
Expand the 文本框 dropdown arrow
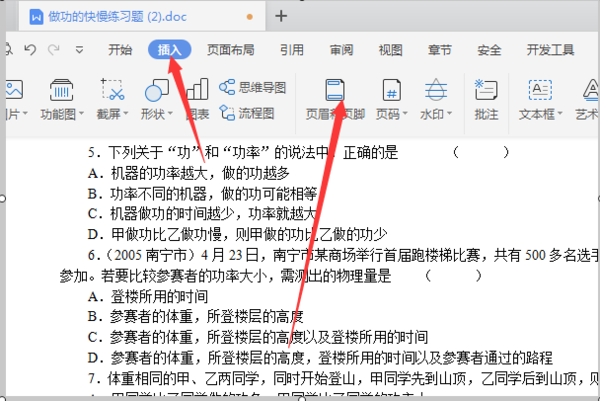point(560,114)
